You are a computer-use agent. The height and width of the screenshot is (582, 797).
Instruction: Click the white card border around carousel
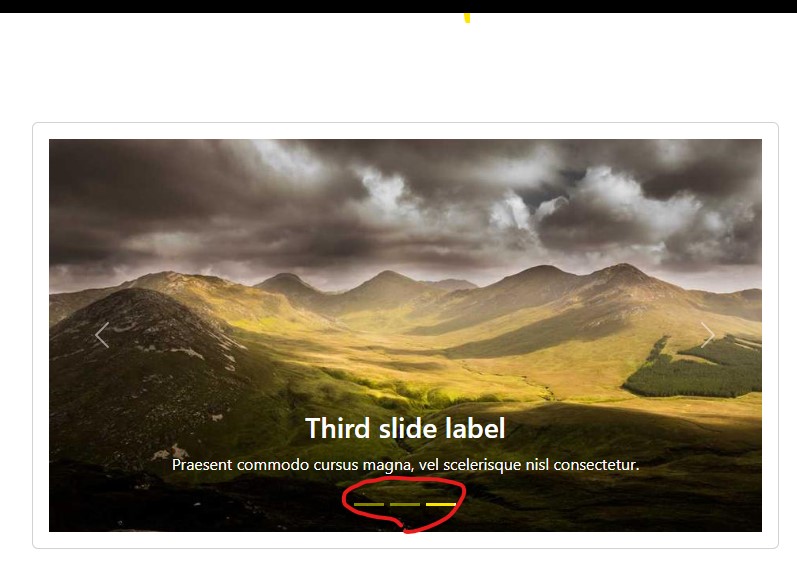(x=405, y=123)
